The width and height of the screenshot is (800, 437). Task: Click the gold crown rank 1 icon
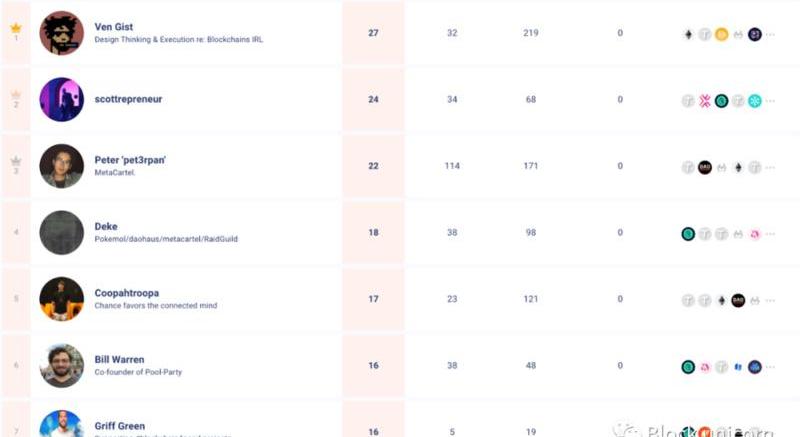15,28
